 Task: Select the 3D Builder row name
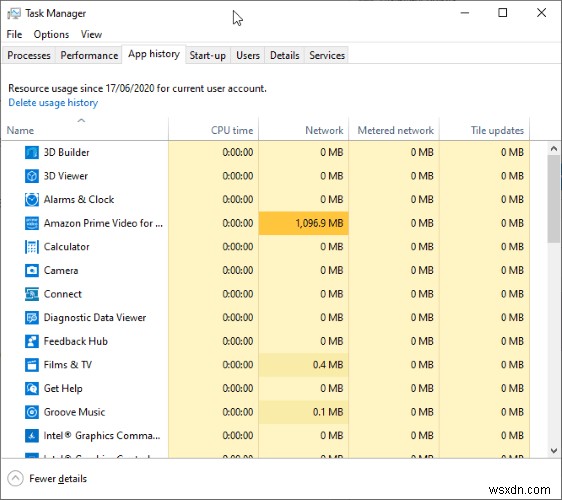tap(66, 152)
